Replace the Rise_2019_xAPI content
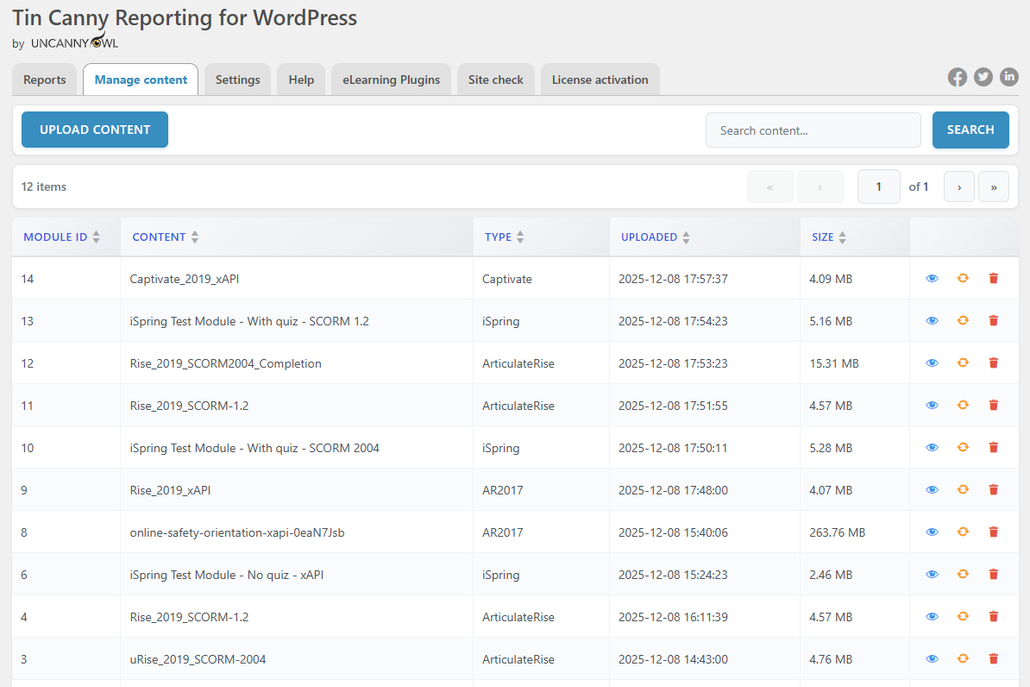This screenshot has width=1030, height=687. click(963, 490)
